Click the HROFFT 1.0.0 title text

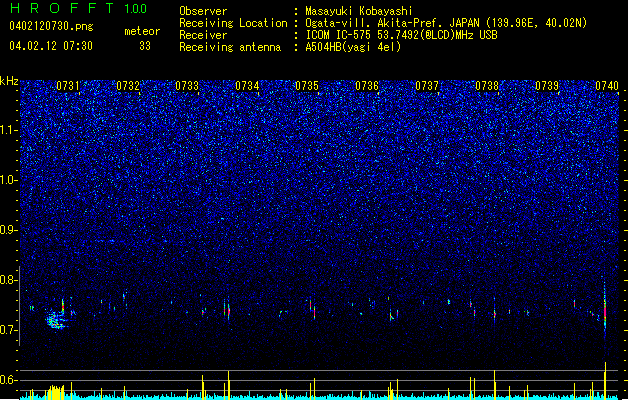(x=78, y=8)
